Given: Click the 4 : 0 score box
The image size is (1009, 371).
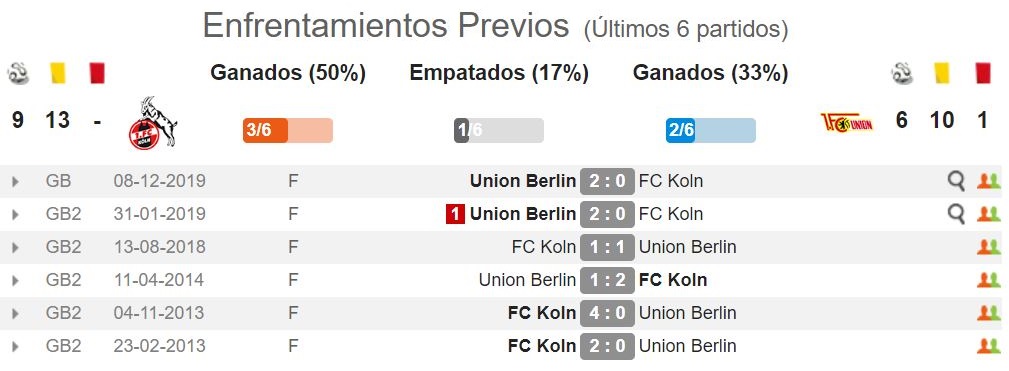Looking at the screenshot, I should (607, 313).
